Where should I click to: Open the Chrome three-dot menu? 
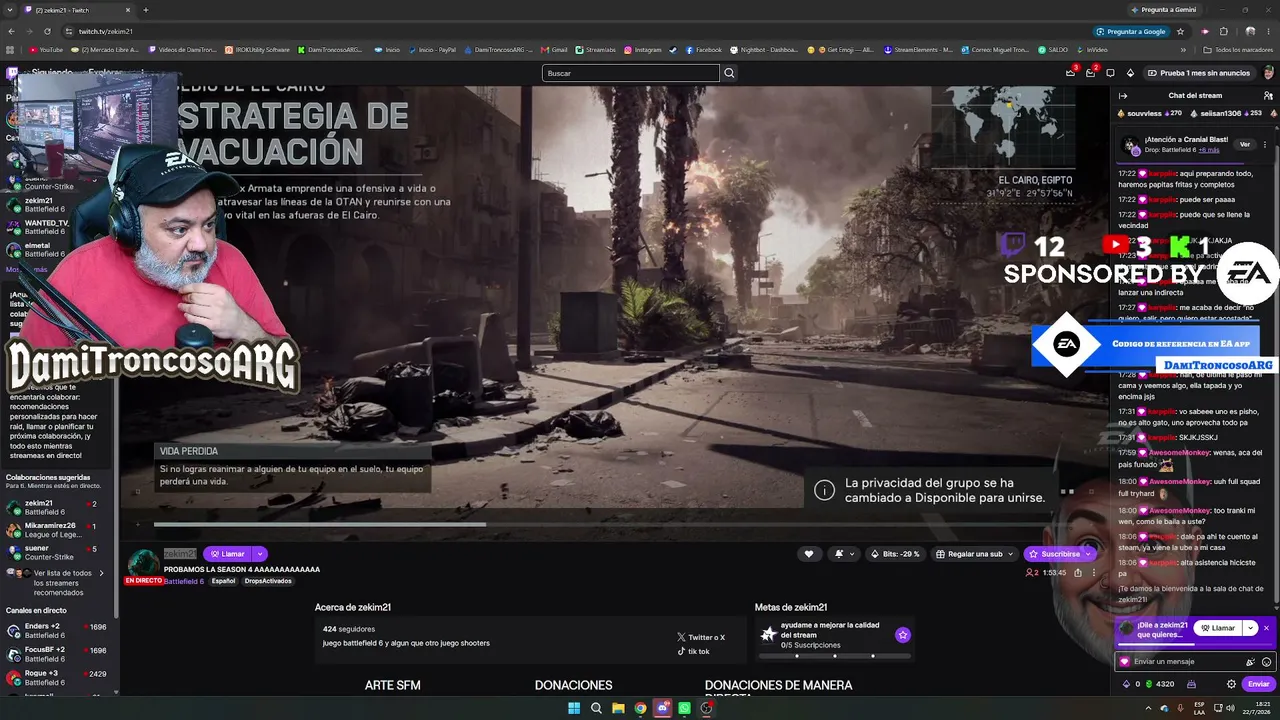1268,31
